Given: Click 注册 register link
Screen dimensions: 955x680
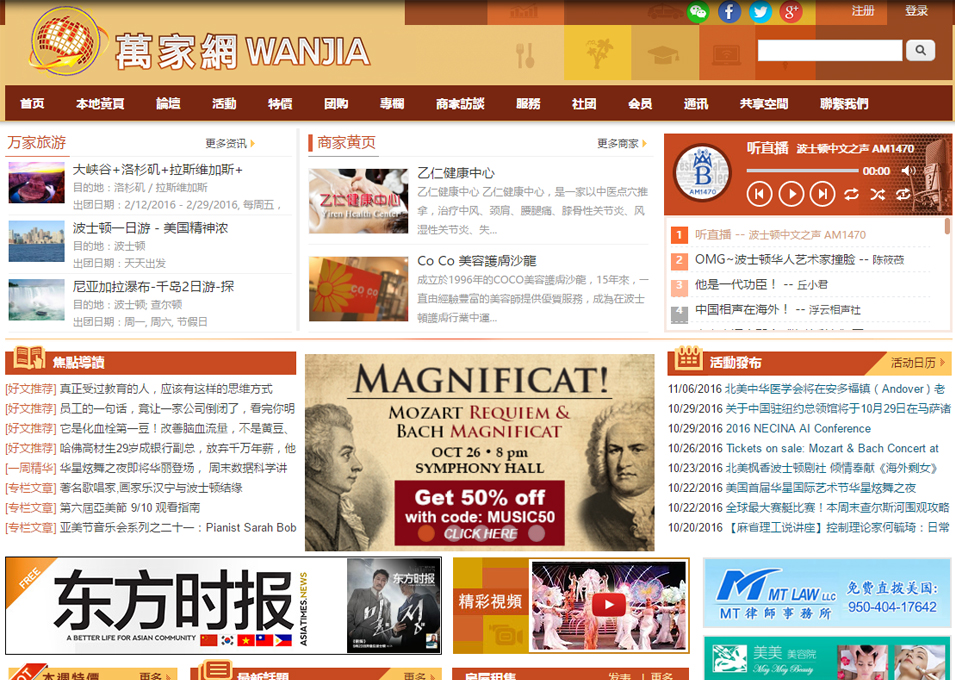Looking at the screenshot, I should tap(863, 11).
